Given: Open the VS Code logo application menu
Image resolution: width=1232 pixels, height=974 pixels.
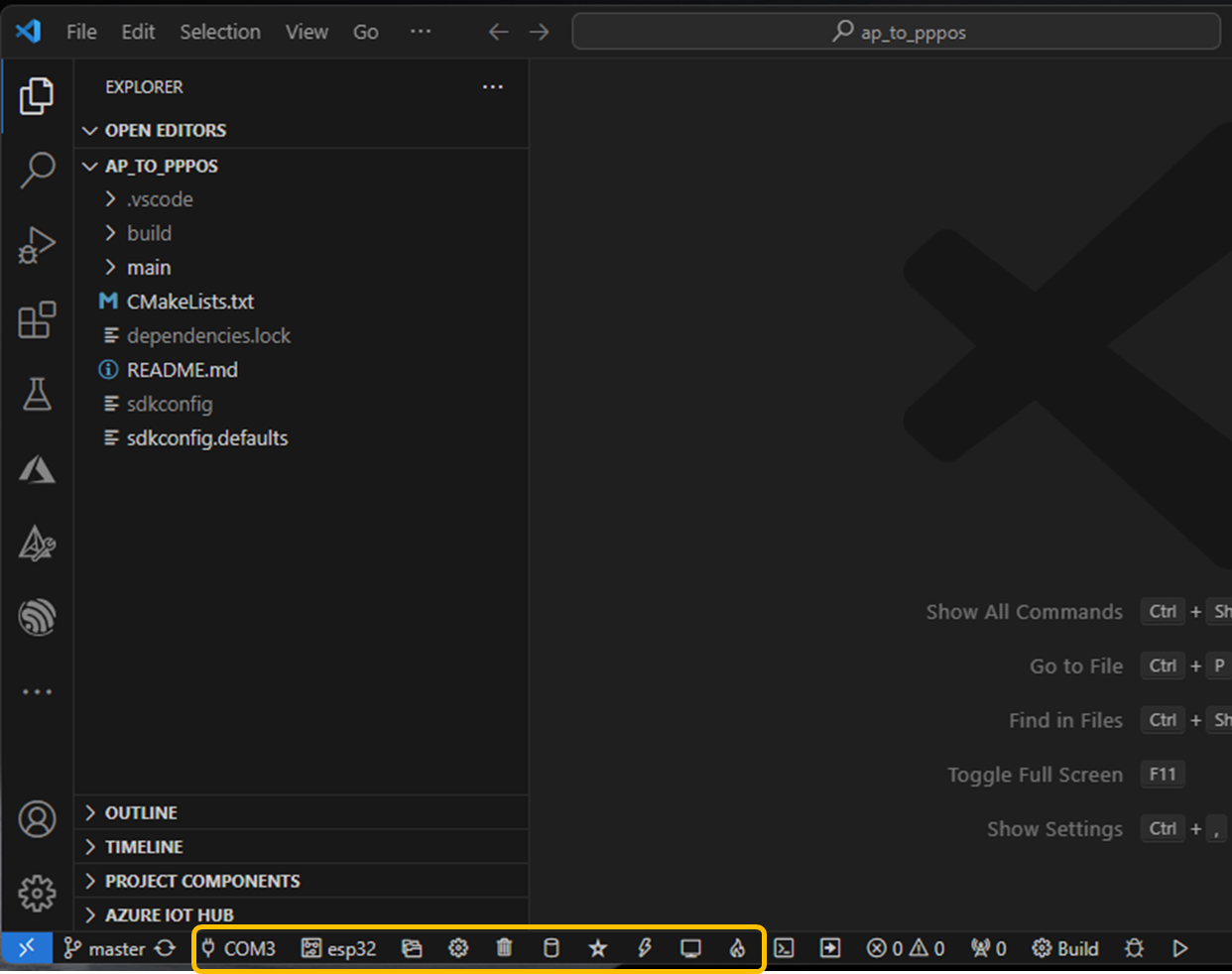Looking at the screenshot, I should pos(29,32).
